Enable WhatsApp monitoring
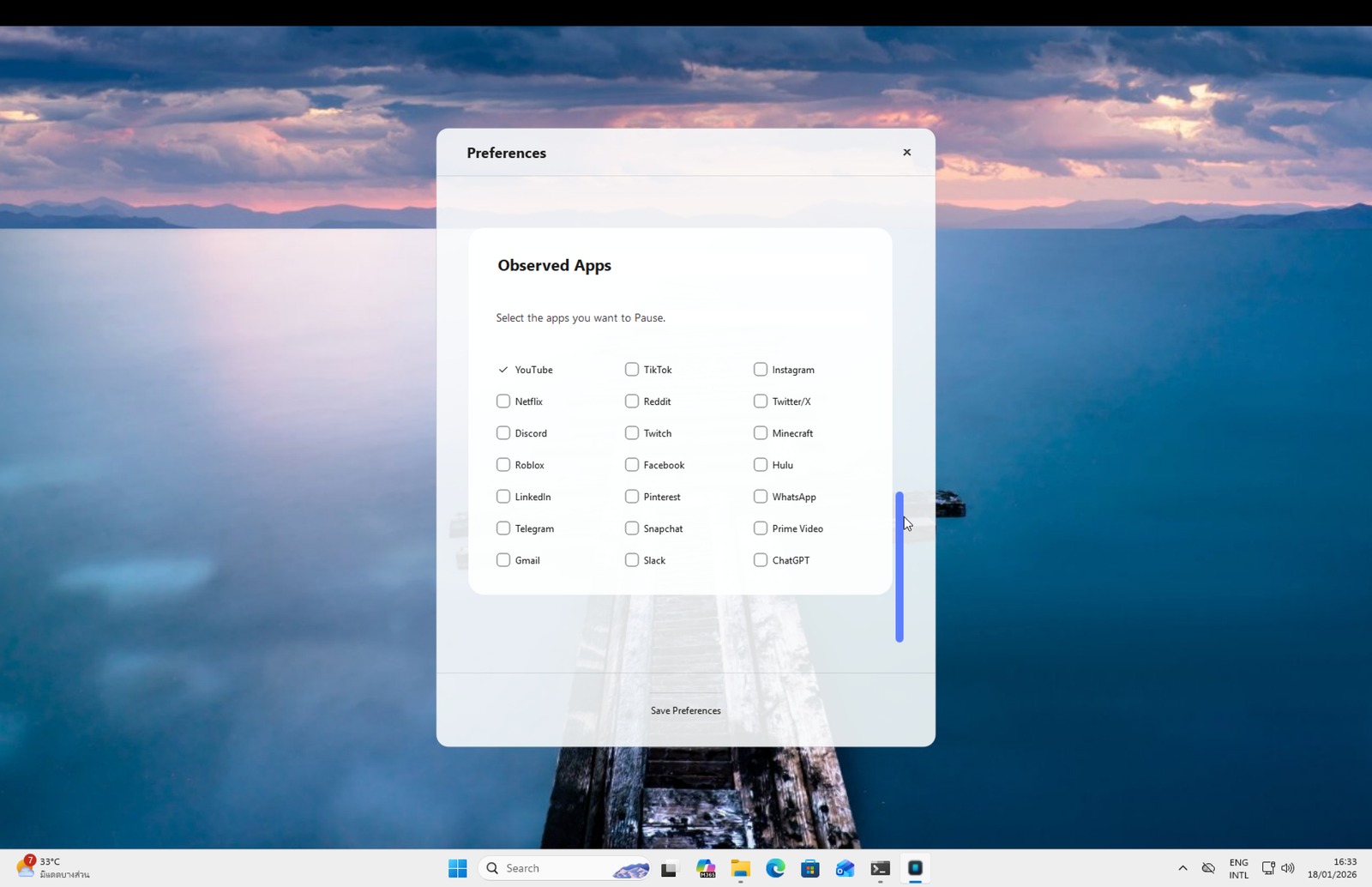The height and width of the screenshot is (887, 1372). point(761,496)
